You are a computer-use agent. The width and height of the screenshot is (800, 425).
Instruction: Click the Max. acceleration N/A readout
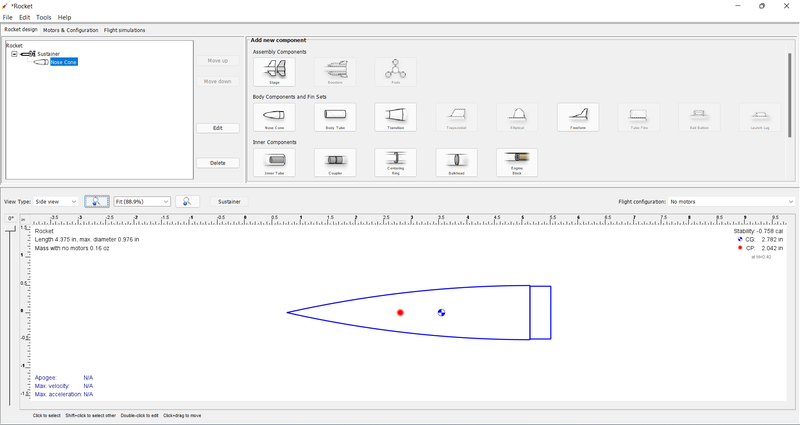(x=64, y=394)
